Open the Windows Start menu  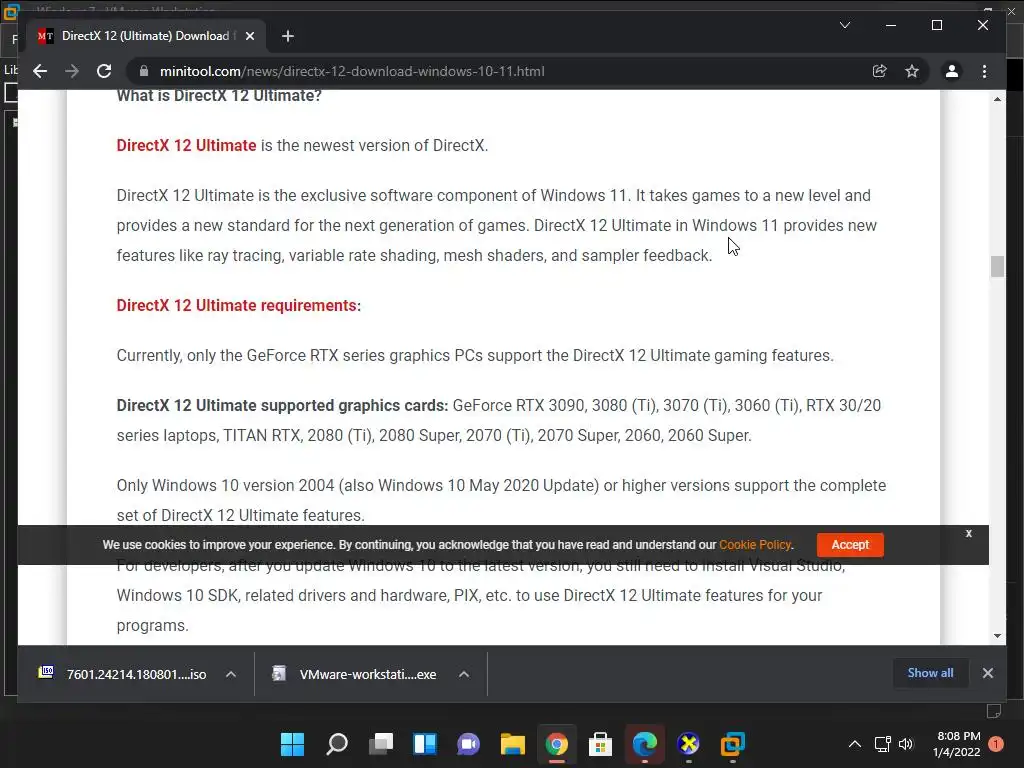pyautogui.click(x=293, y=744)
